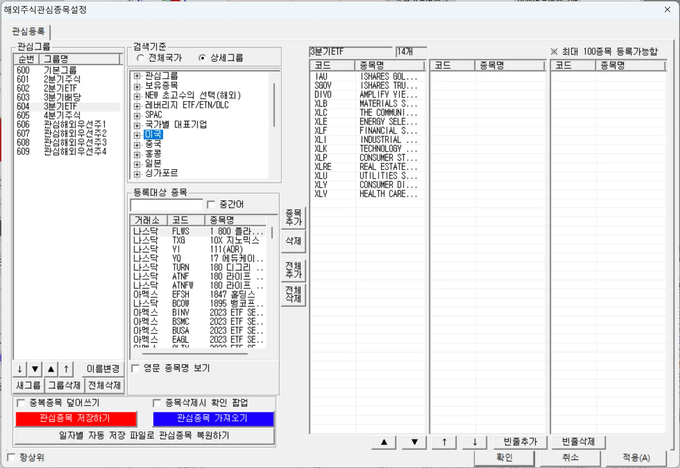This screenshot has width=680, height=468.
Task: Select EFSH 1847 홀딩스 row
Action: [199, 295]
